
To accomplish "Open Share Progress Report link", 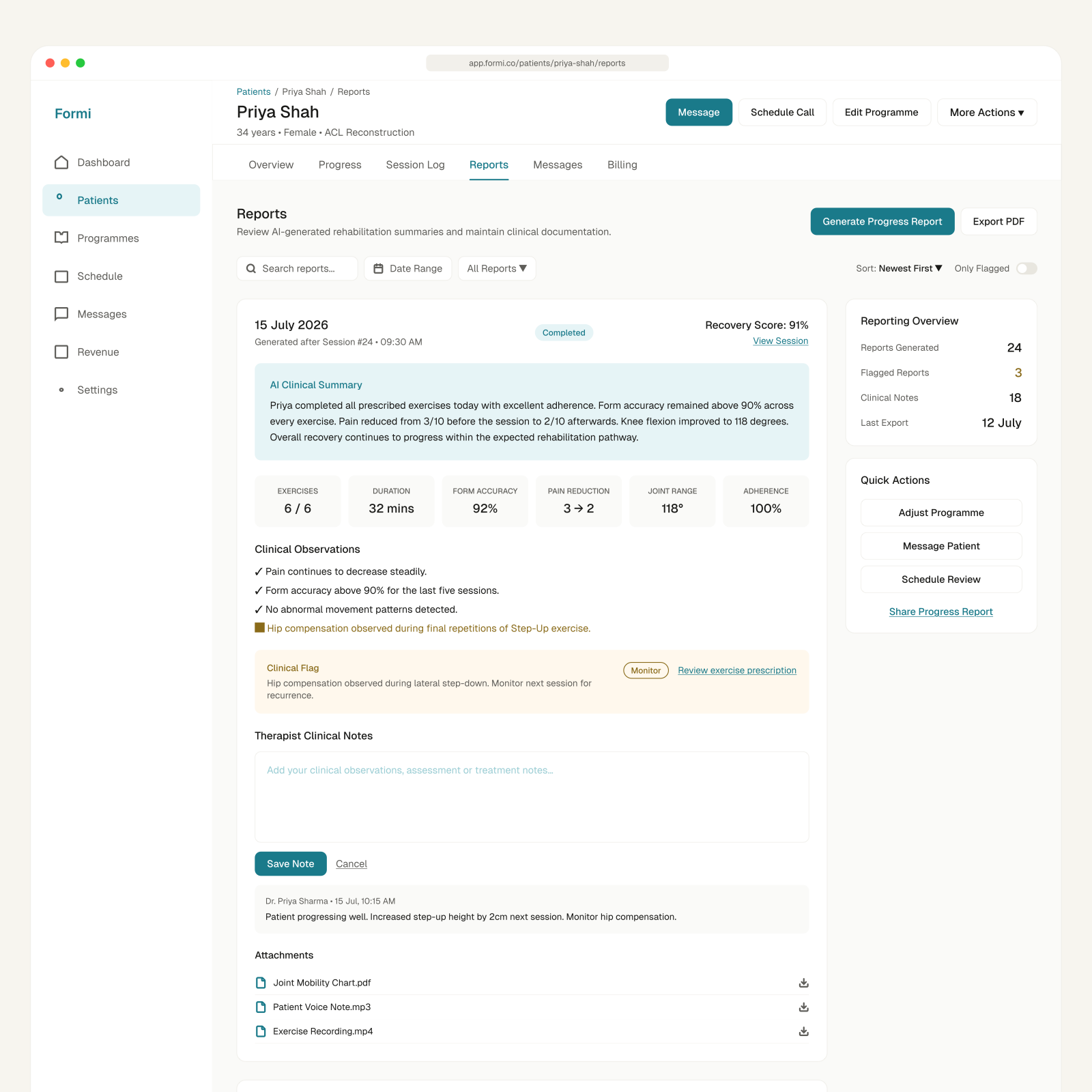I will 941,612.
